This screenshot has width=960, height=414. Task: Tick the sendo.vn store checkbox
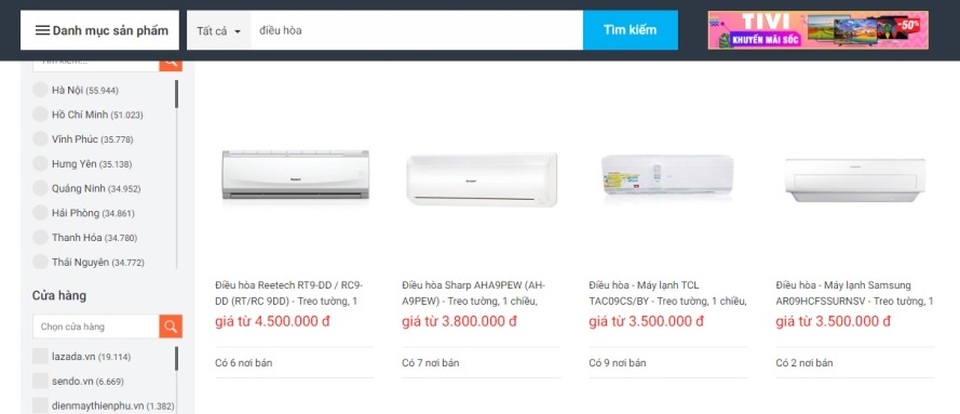(x=41, y=381)
